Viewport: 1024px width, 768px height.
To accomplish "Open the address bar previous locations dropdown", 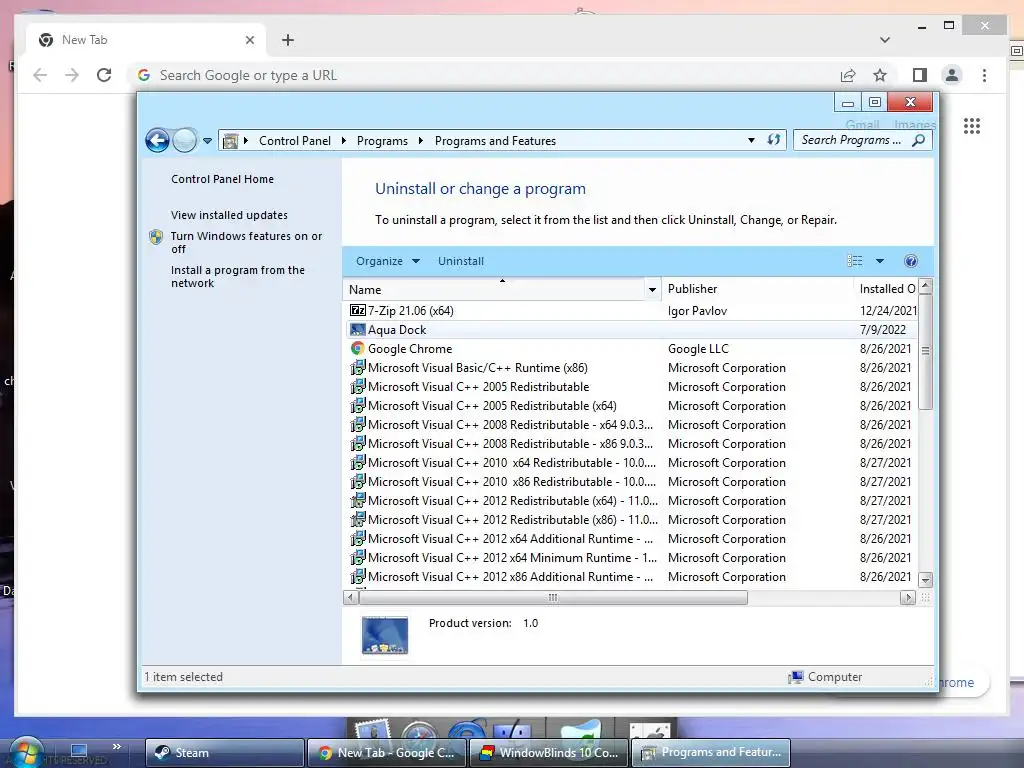I will click(751, 140).
